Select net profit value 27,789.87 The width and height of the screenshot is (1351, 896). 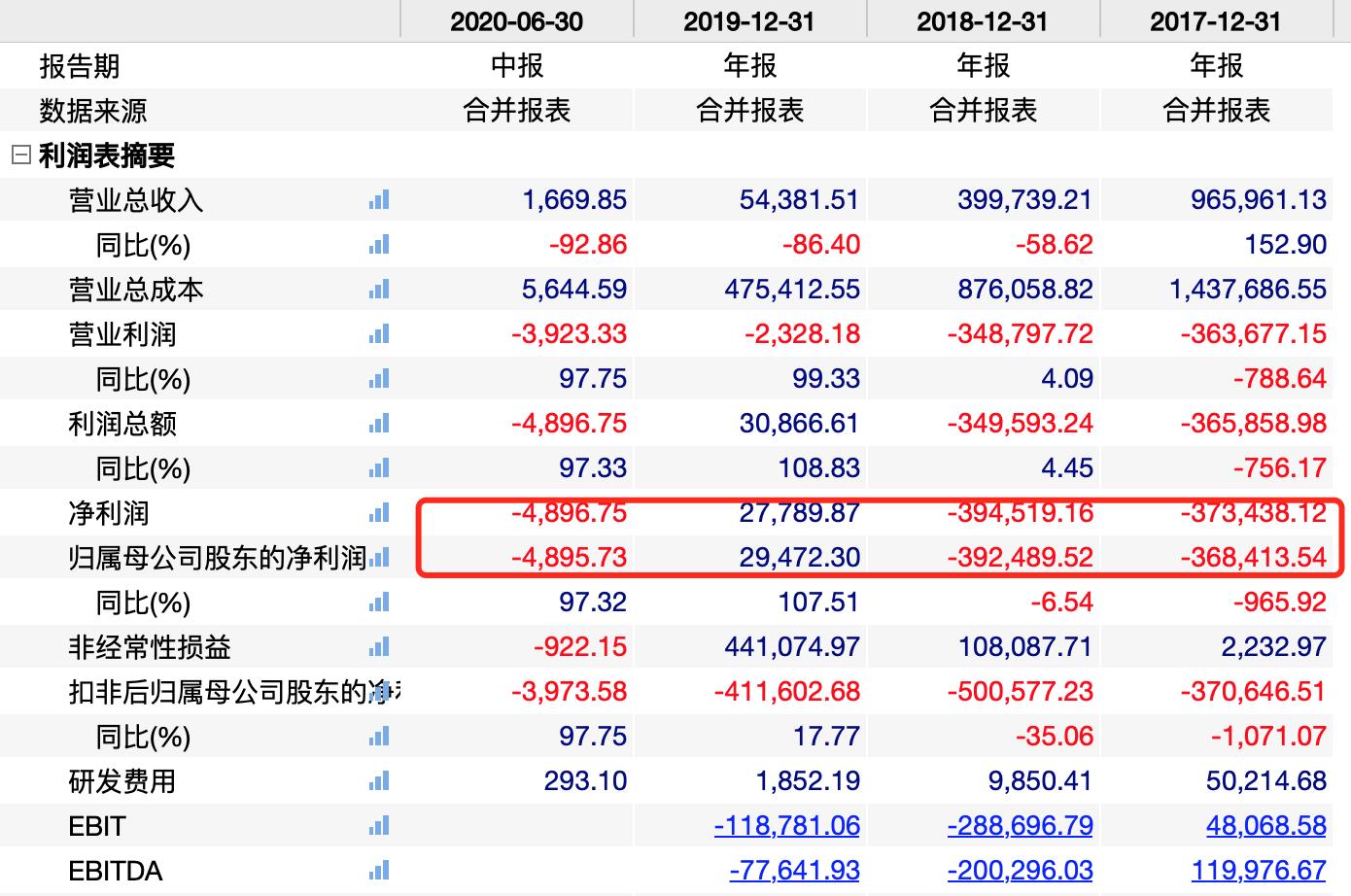pyautogui.click(x=800, y=513)
